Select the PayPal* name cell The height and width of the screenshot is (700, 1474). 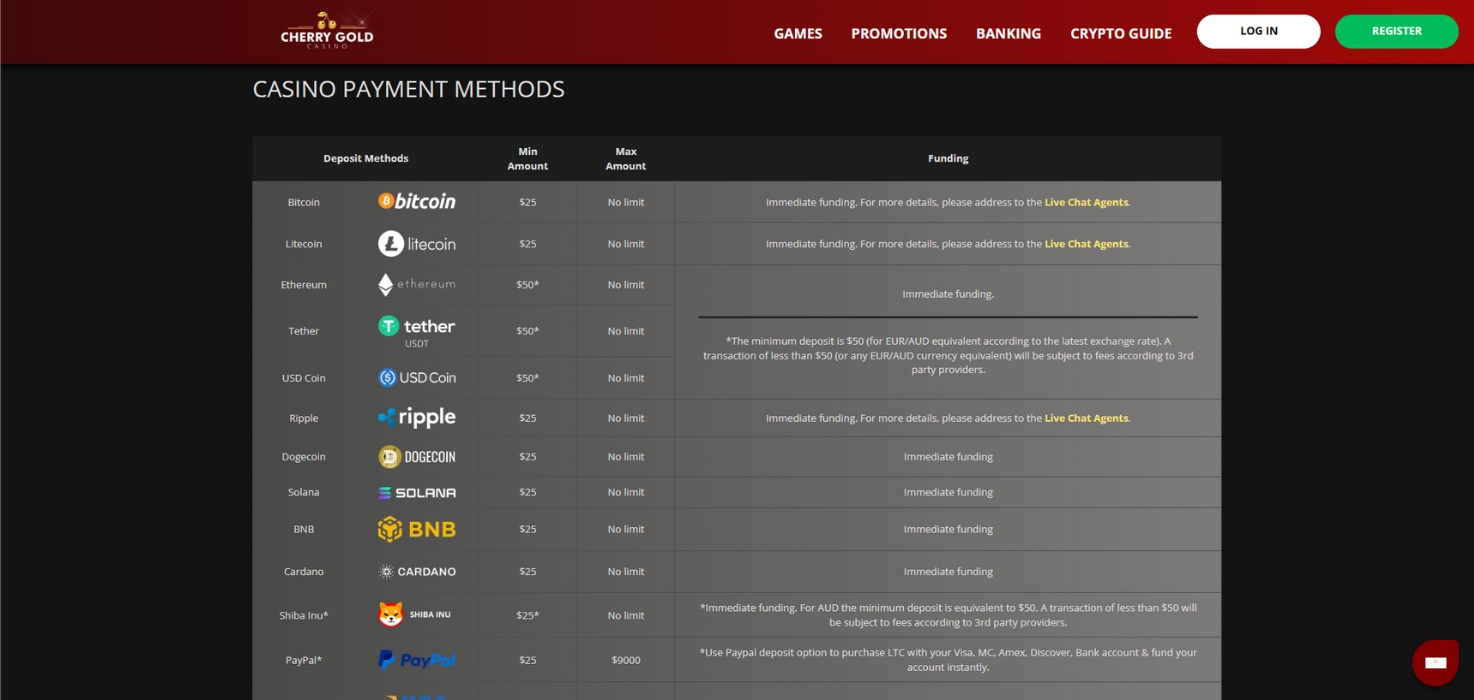[304, 660]
